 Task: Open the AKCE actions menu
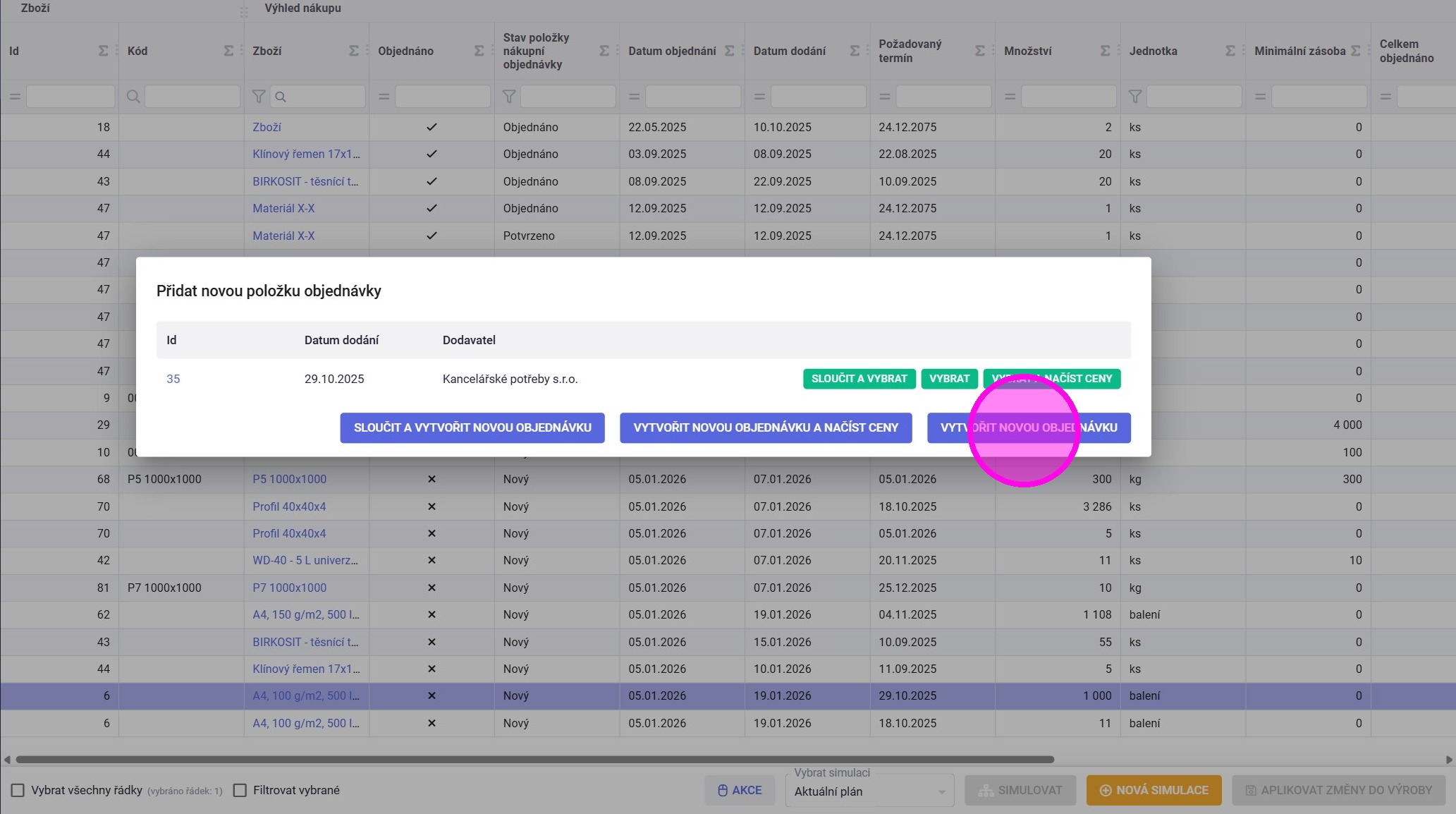pos(740,790)
